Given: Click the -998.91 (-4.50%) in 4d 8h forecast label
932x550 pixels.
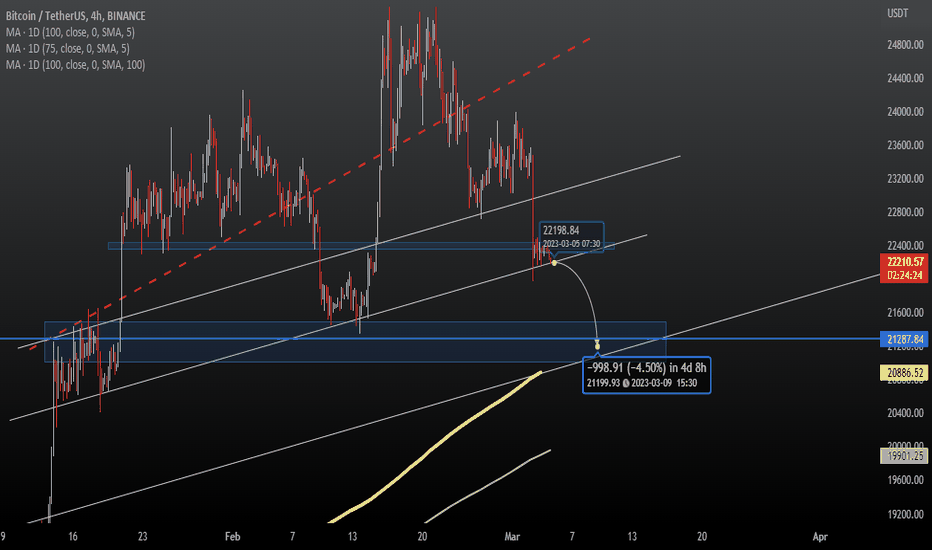Looking at the screenshot, I should point(647,367).
